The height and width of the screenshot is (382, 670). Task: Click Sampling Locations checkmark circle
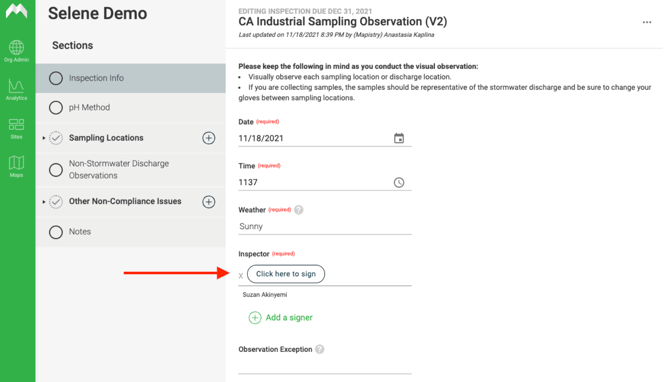[x=56, y=138]
